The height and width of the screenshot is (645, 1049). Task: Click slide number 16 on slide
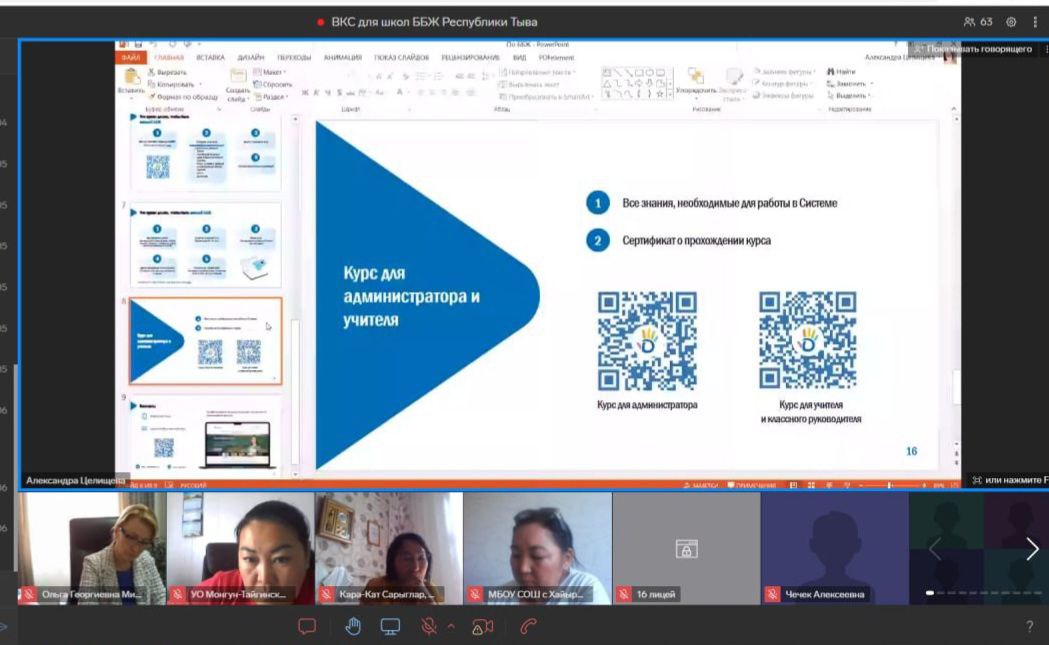[911, 452]
